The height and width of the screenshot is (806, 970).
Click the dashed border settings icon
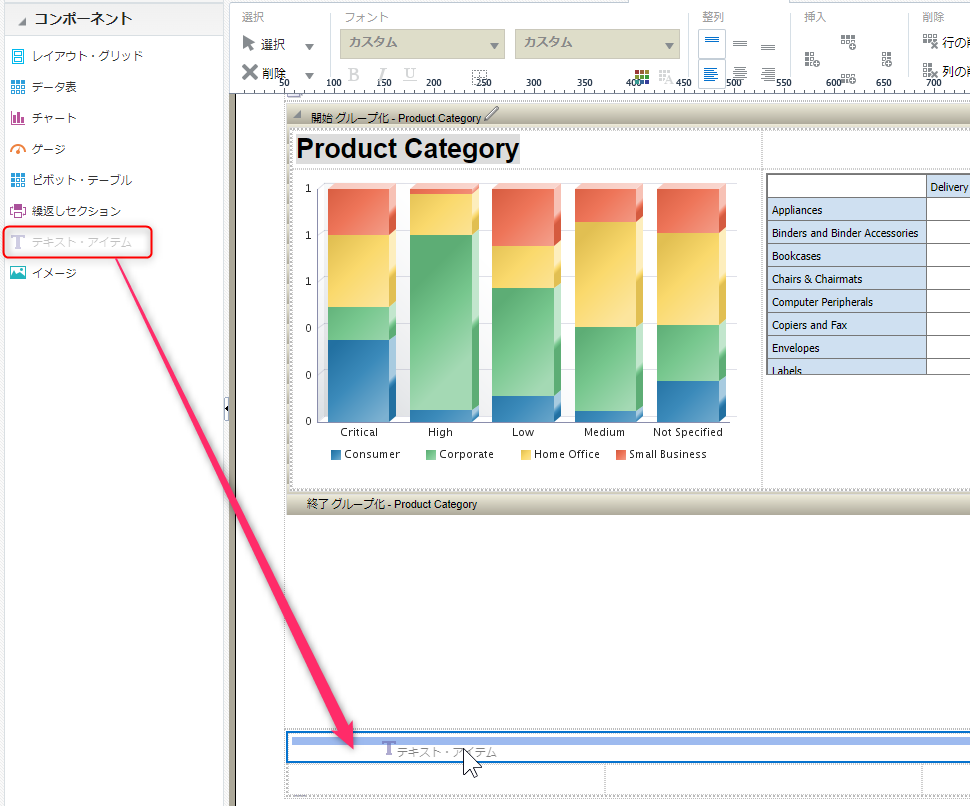coord(479,76)
